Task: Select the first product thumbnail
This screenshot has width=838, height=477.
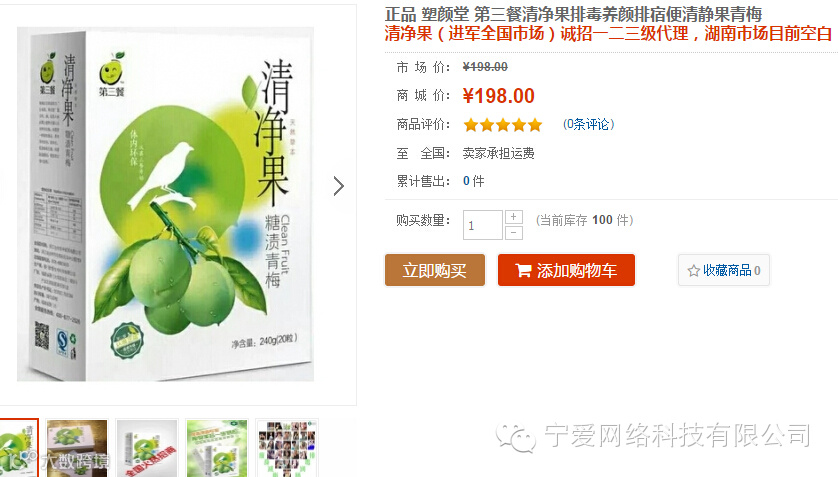Action: coord(19,448)
